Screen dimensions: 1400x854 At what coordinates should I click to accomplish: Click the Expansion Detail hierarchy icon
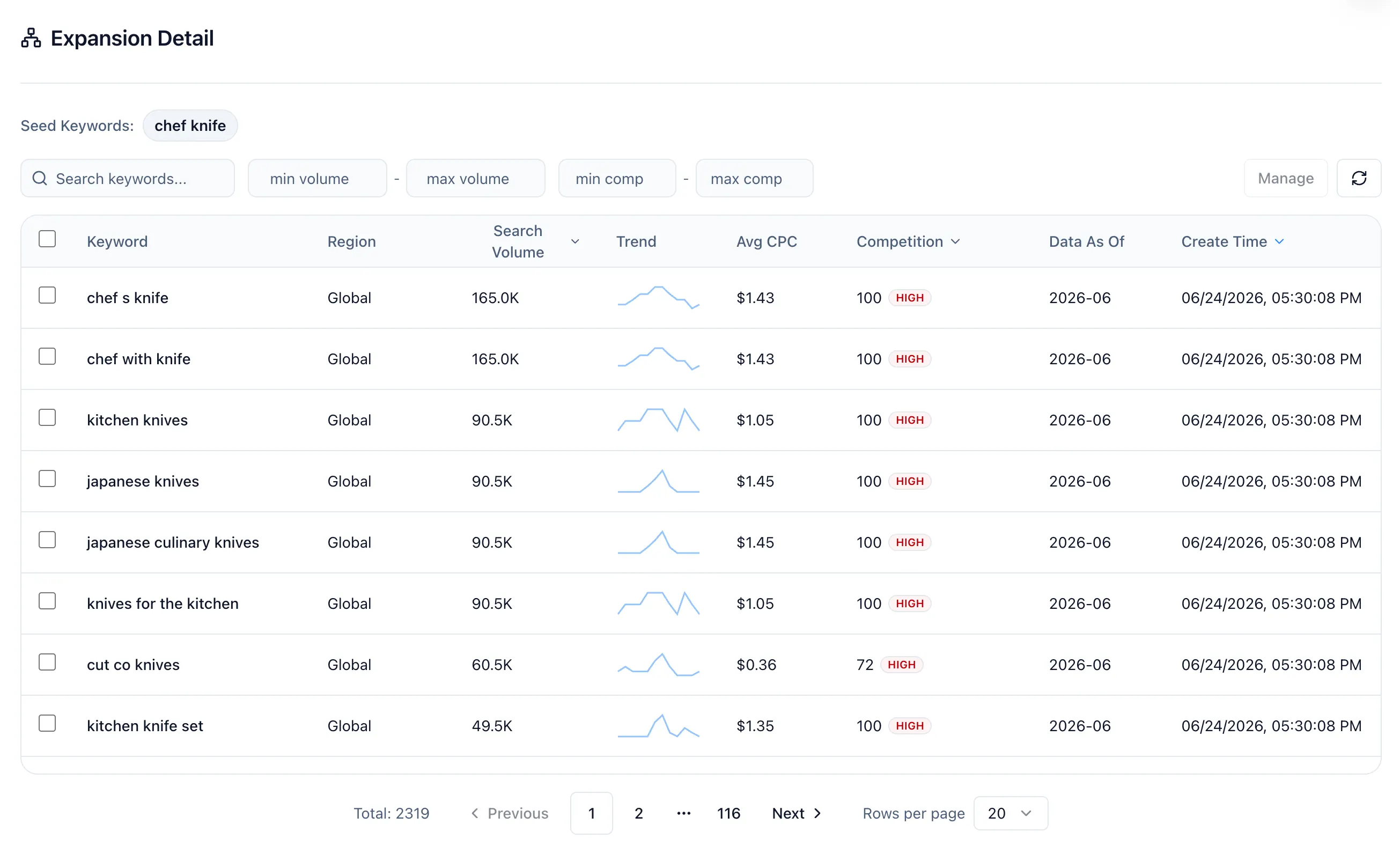coord(31,38)
